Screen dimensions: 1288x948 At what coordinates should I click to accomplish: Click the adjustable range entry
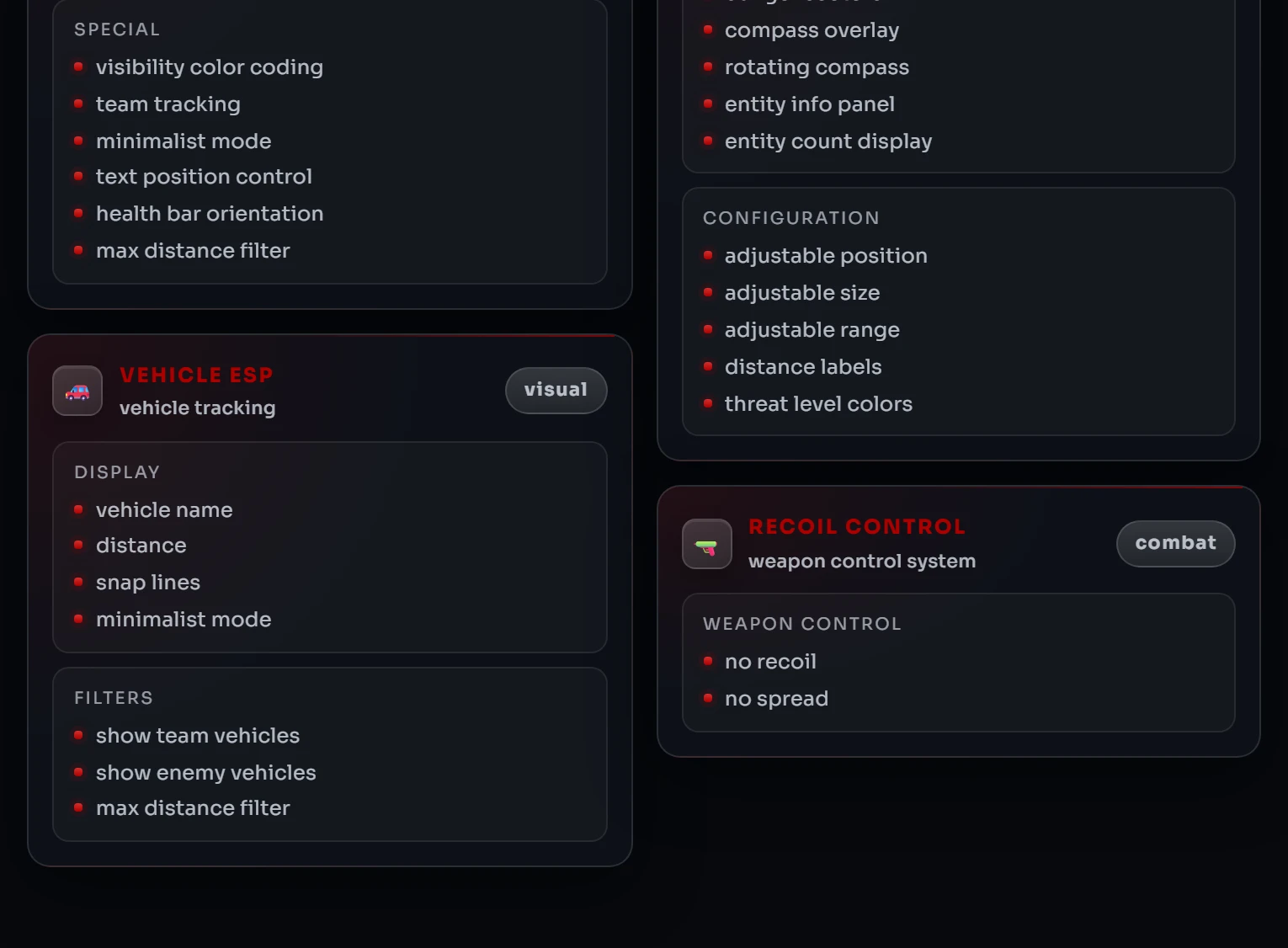pyautogui.click(x=812, y=330)
